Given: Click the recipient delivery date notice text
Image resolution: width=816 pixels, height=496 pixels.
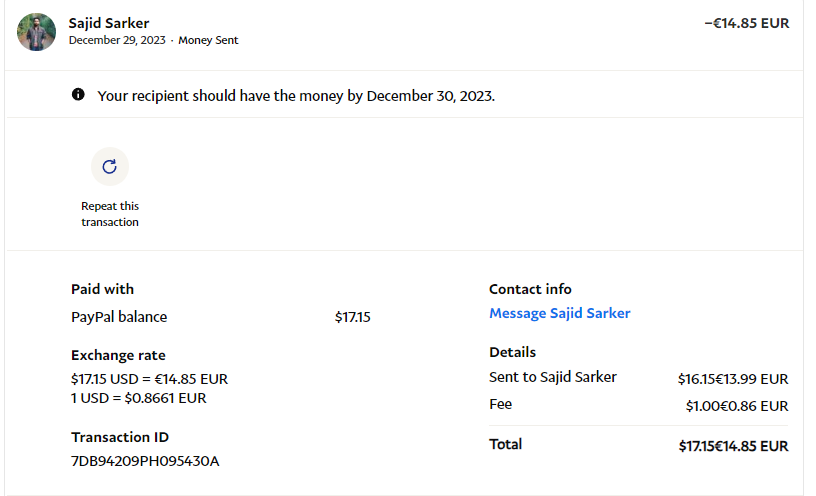Looking at the screenshot, I should [296, 96].
